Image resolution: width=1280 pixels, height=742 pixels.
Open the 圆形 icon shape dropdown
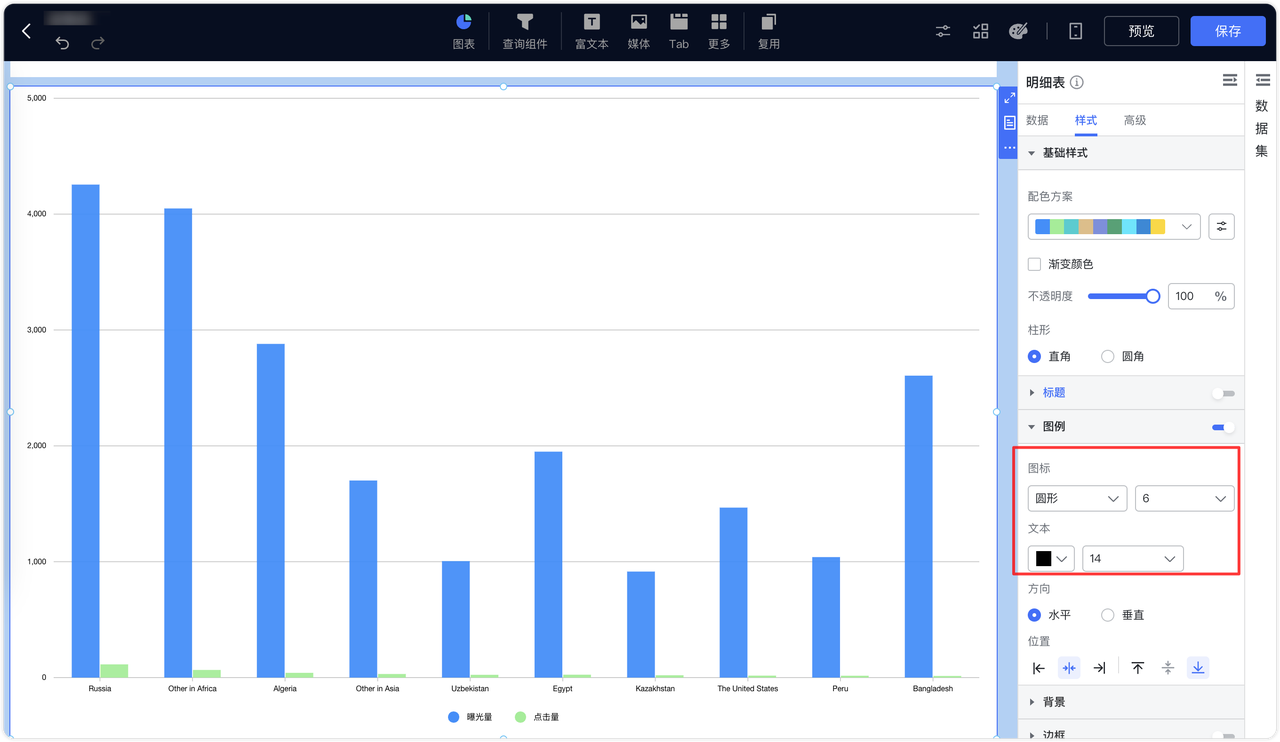coord(1077,498)
